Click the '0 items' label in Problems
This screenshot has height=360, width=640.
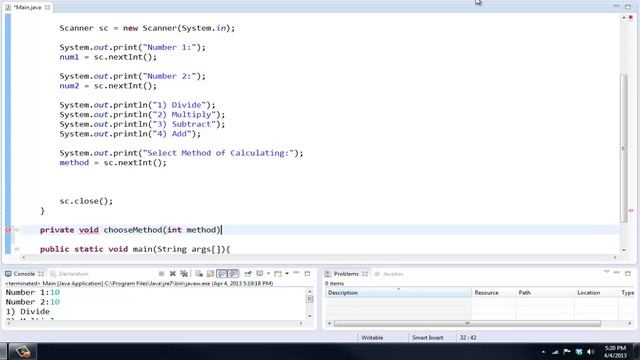(334, 283)
